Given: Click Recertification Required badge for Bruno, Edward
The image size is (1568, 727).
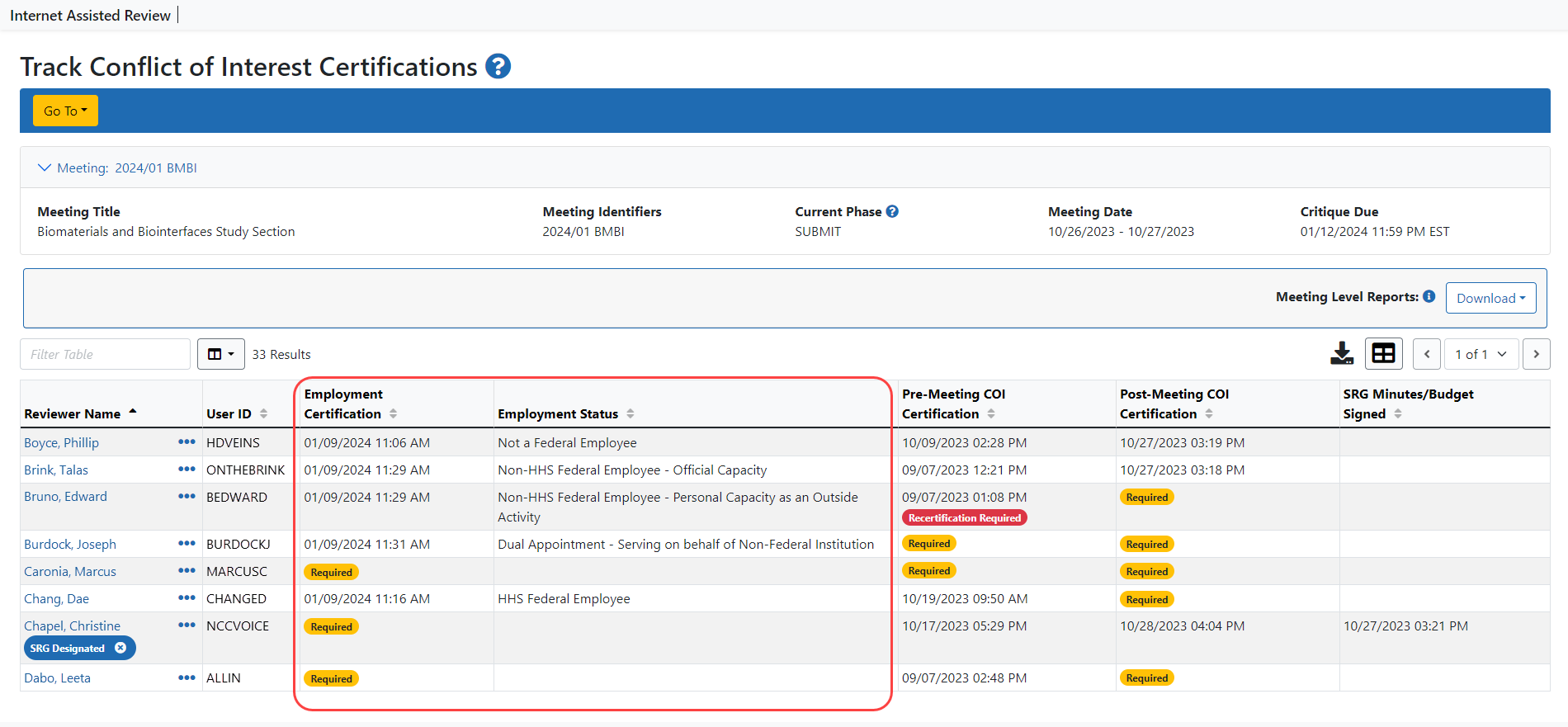Looking at the screenshot, I should coord(965,518).
